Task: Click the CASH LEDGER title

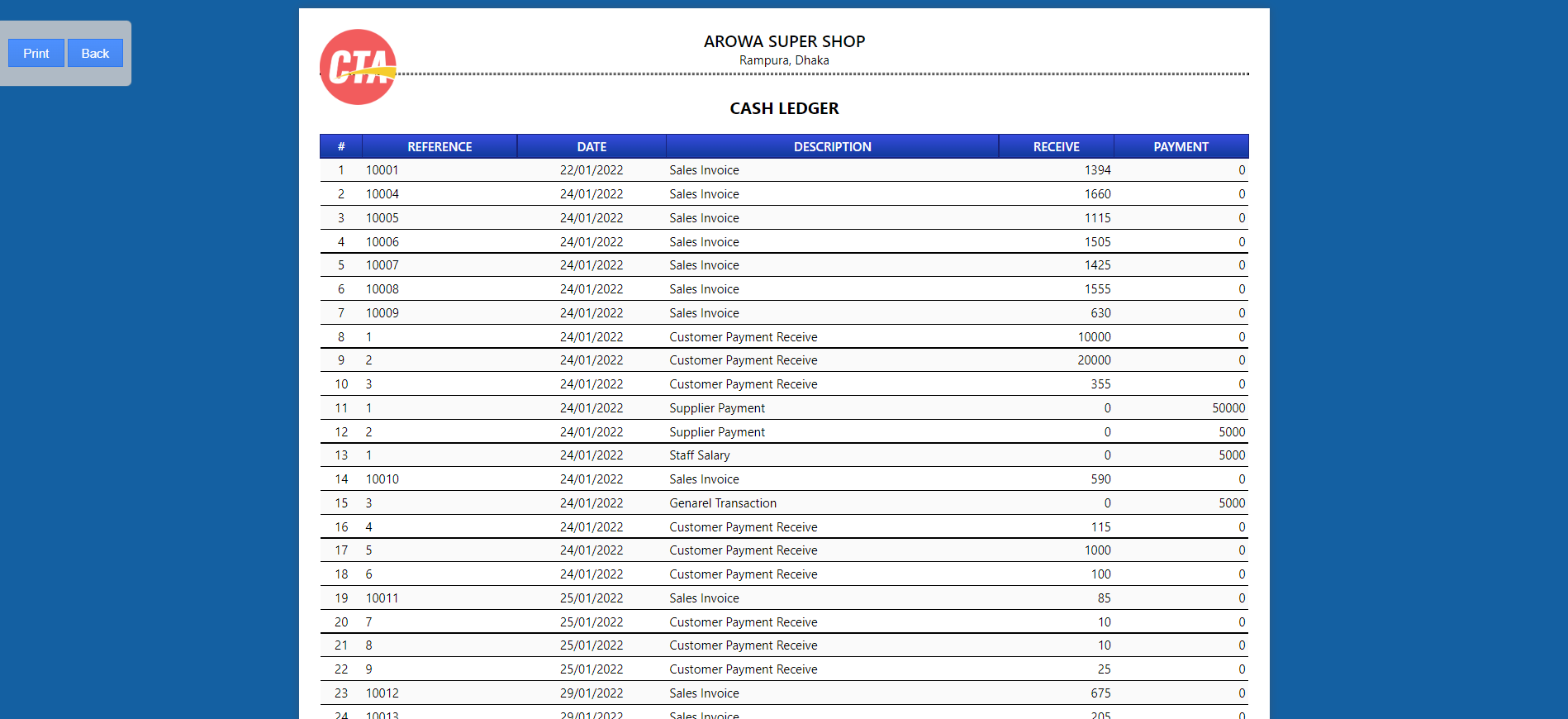Action: tap(784, 108)
